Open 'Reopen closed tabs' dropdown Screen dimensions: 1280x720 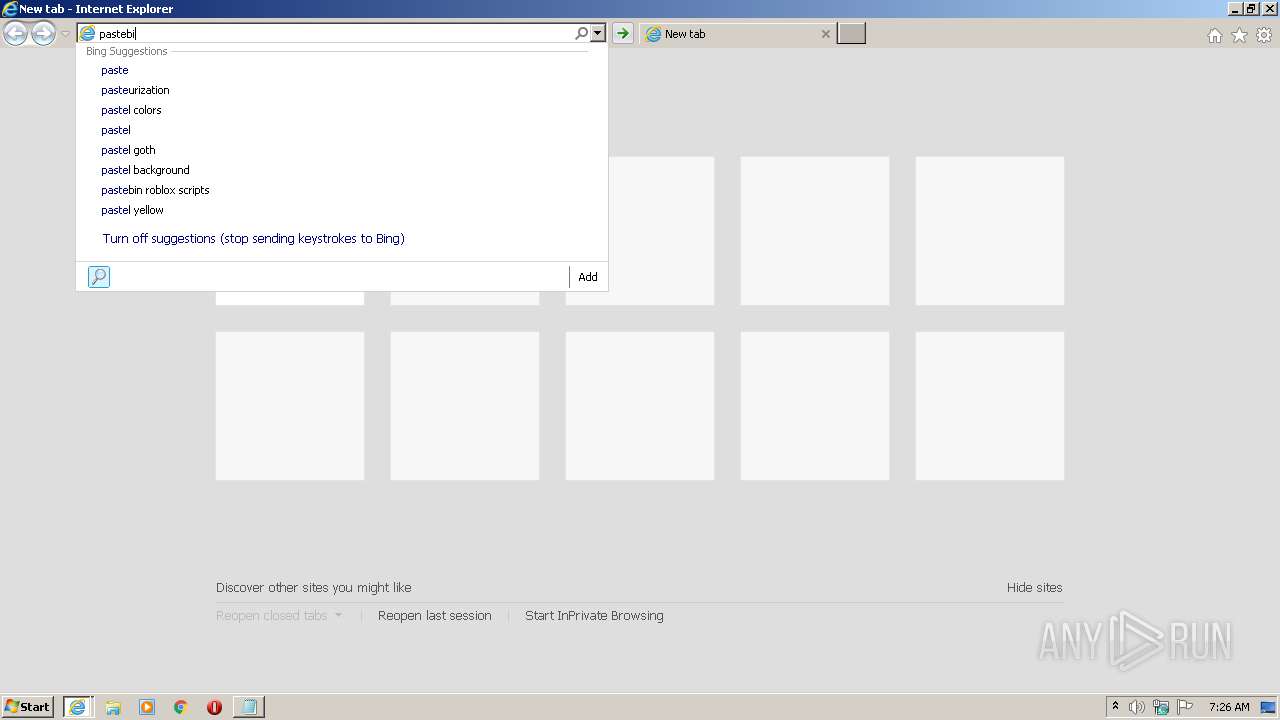coord(279,616)
